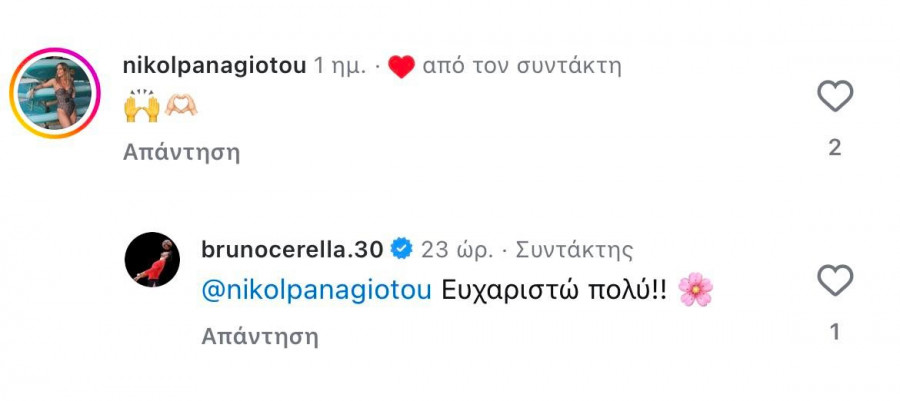View the 1 like on the reply
900x401 pixels.
tap(835, 332)
